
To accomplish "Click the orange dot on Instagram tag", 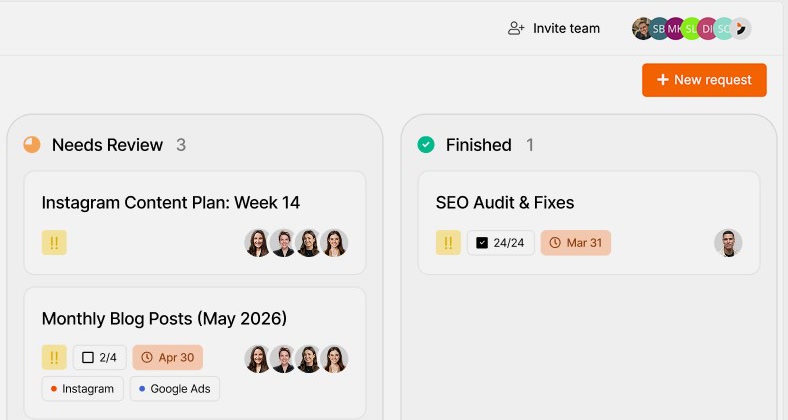I will click(54, 389).
